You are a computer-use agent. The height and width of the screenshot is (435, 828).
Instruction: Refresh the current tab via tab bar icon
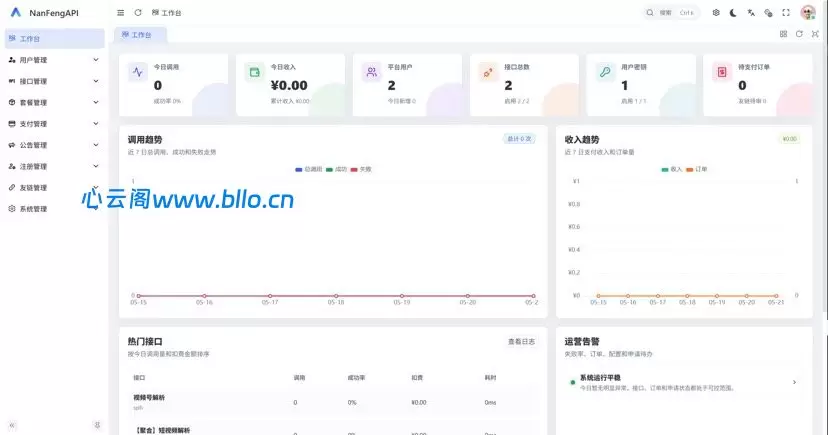pyautogui.click(x=799, y=34)
